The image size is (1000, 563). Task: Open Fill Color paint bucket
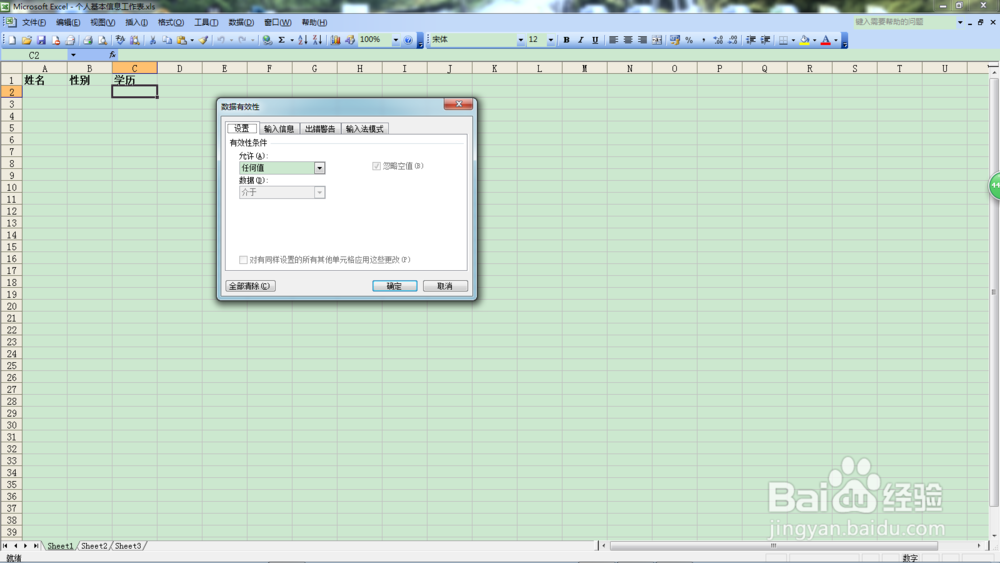(805, 40)
